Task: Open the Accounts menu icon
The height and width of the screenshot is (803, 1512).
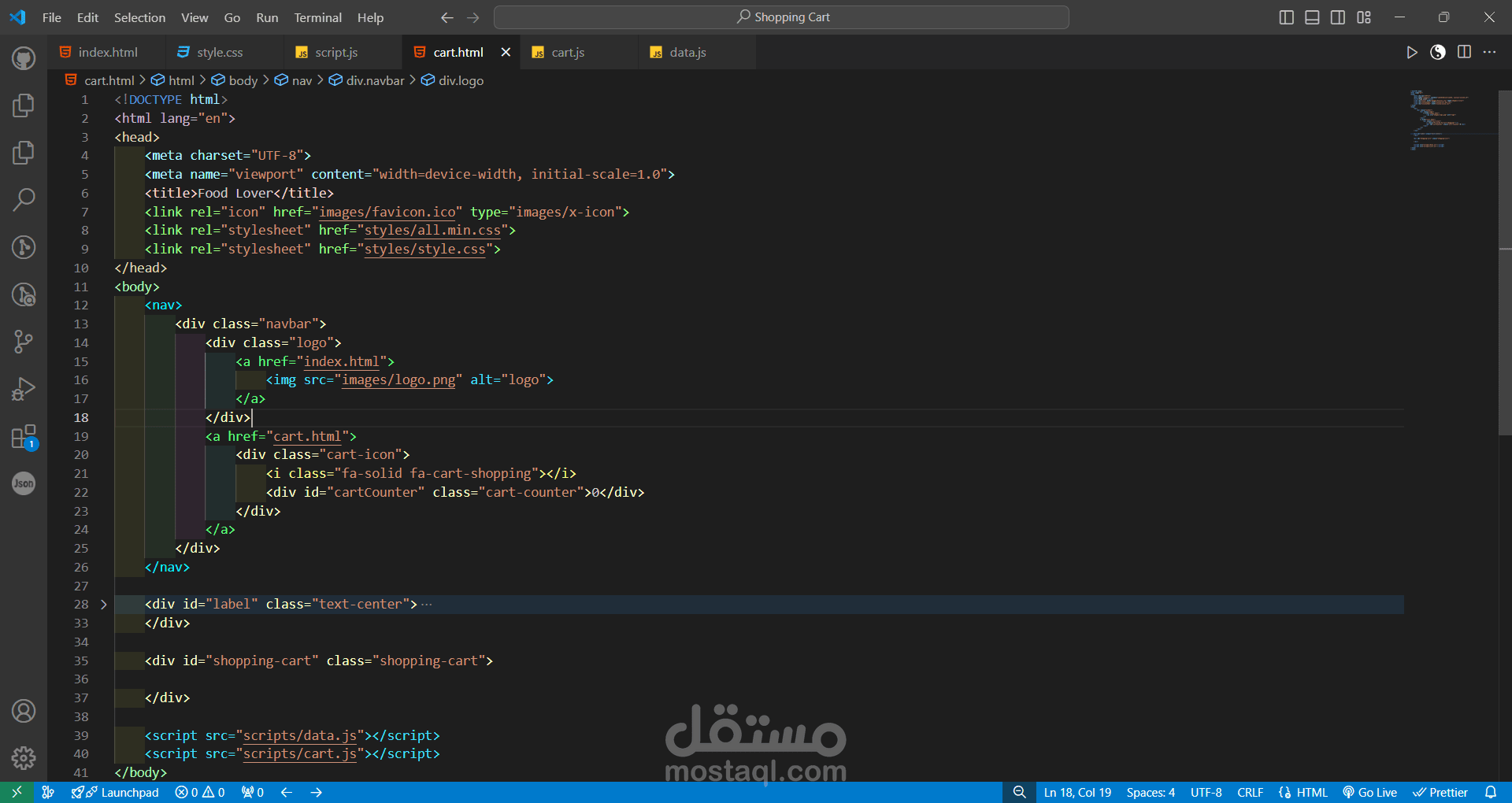Action: click(x=24, y=711)
